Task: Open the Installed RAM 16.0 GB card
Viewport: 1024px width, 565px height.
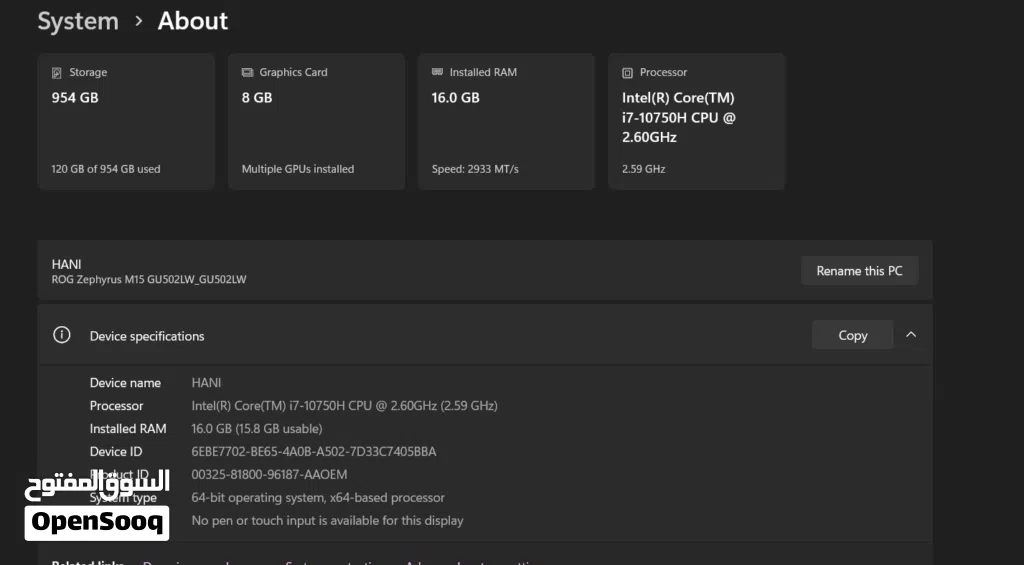Action: (x=506, y=121)
